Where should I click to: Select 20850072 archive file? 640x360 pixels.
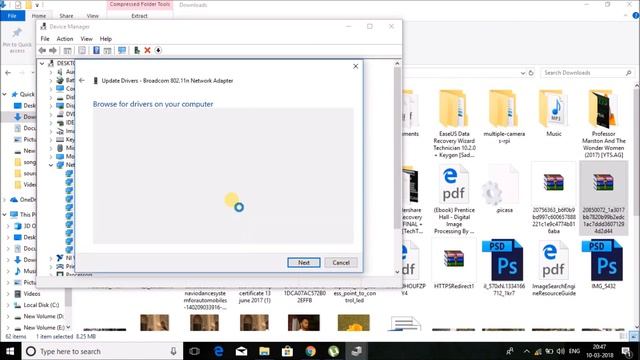pyautogui.click(x=603, y=198)
